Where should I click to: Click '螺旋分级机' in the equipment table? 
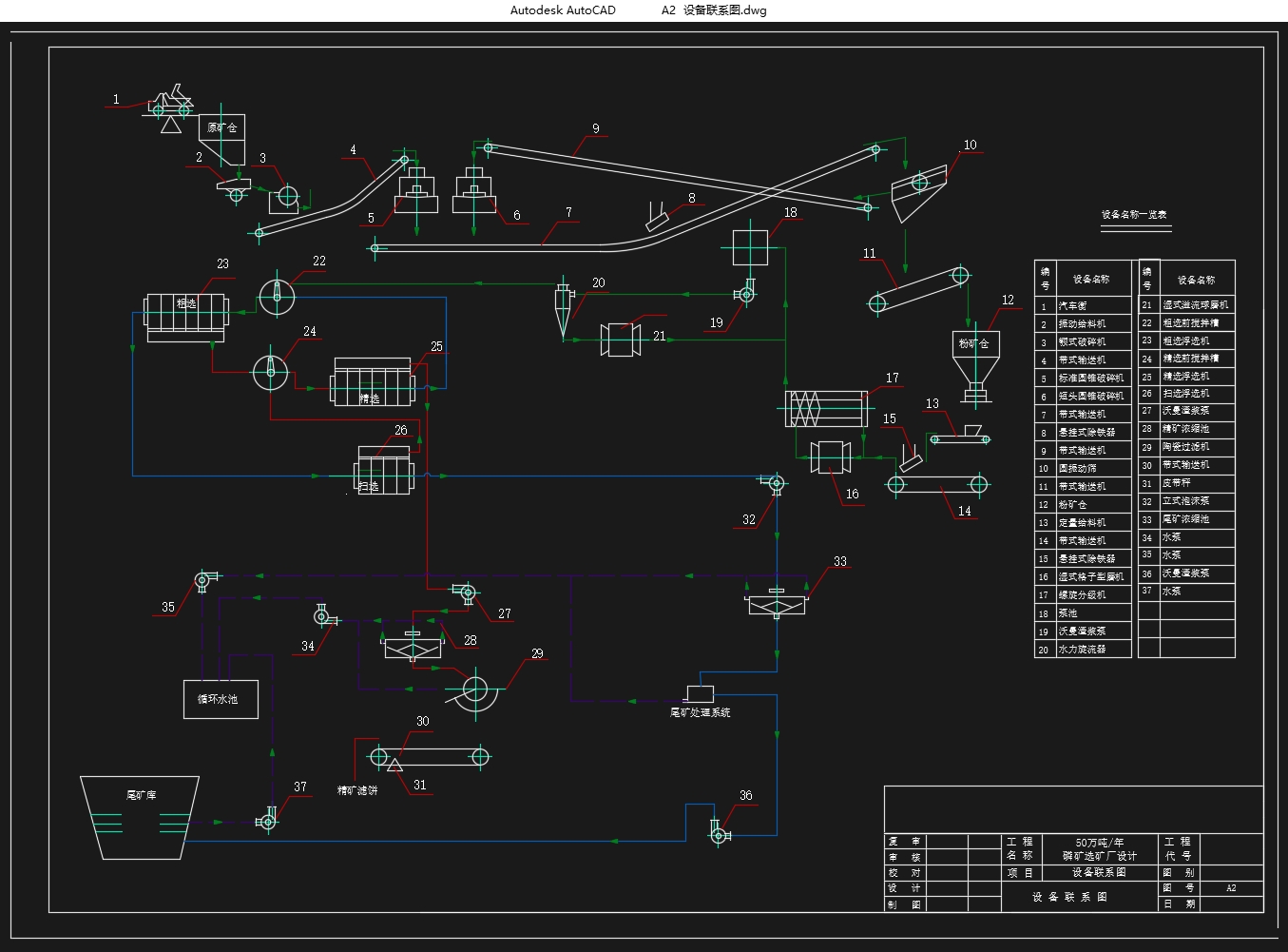pos(1083,595)
